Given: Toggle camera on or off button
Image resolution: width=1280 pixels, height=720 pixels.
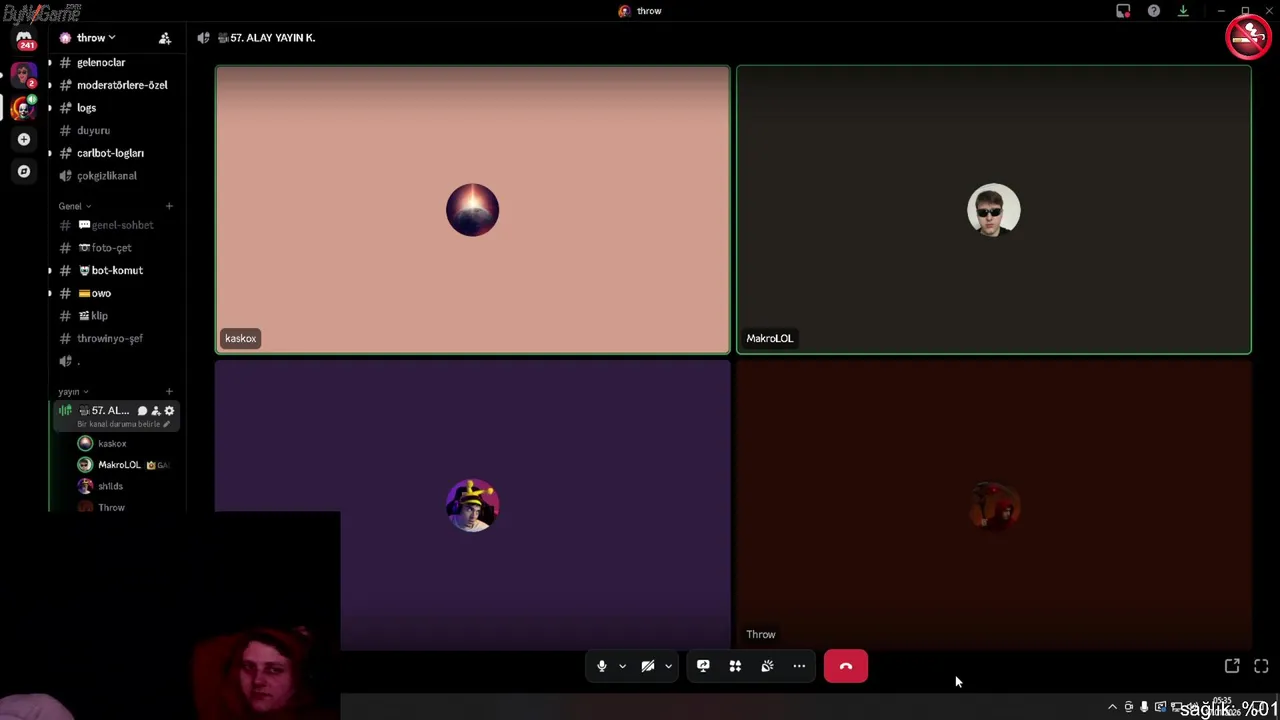Looking at the screenshot, I should pyautogui.click(x=648, y=666).
